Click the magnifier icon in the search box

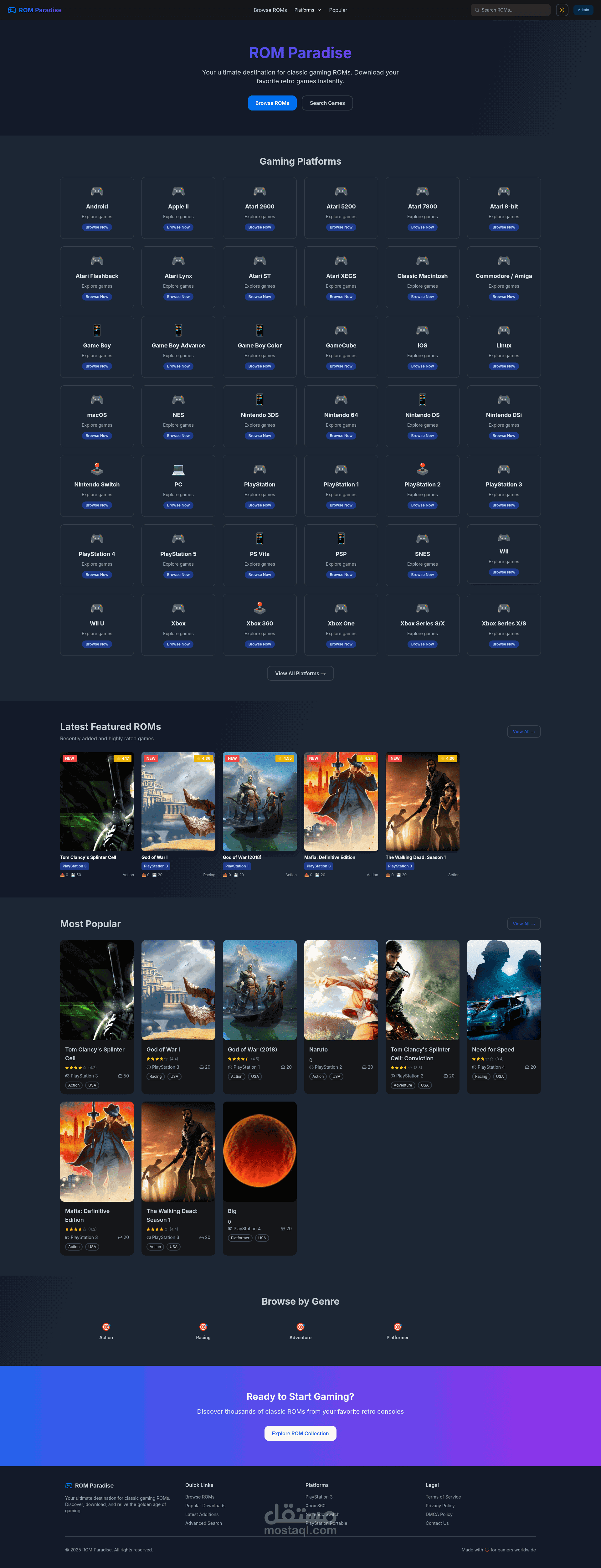tap(477, 10)
